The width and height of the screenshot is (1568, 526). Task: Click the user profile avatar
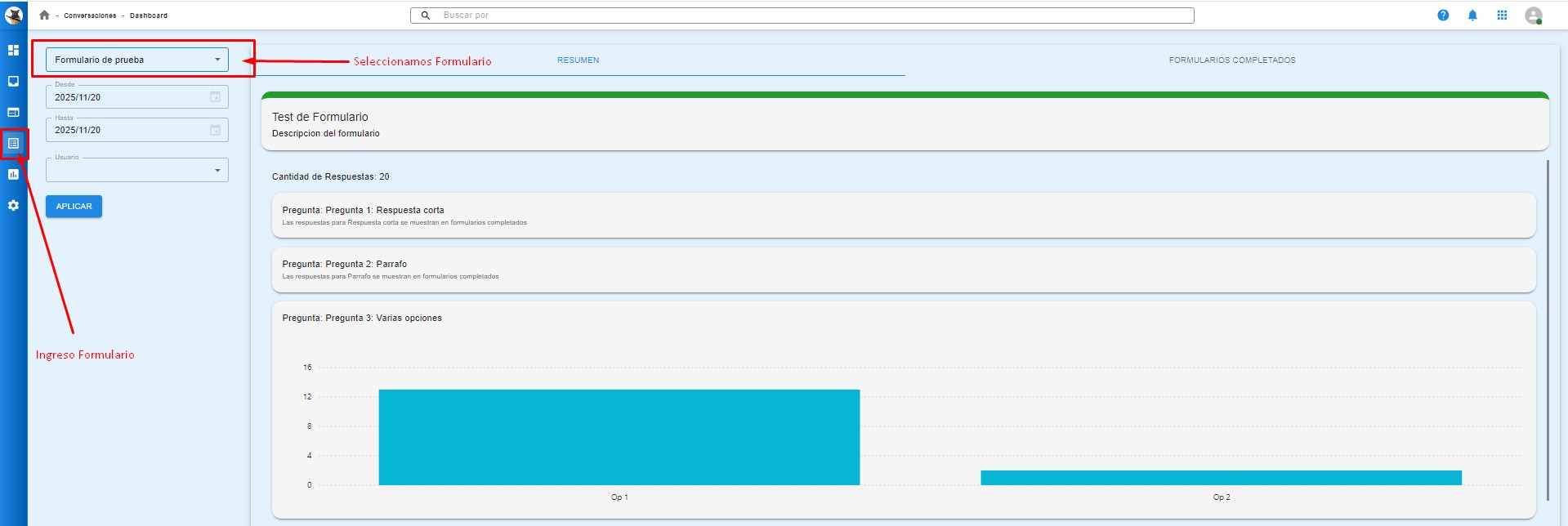click(x=1533, y=16)
